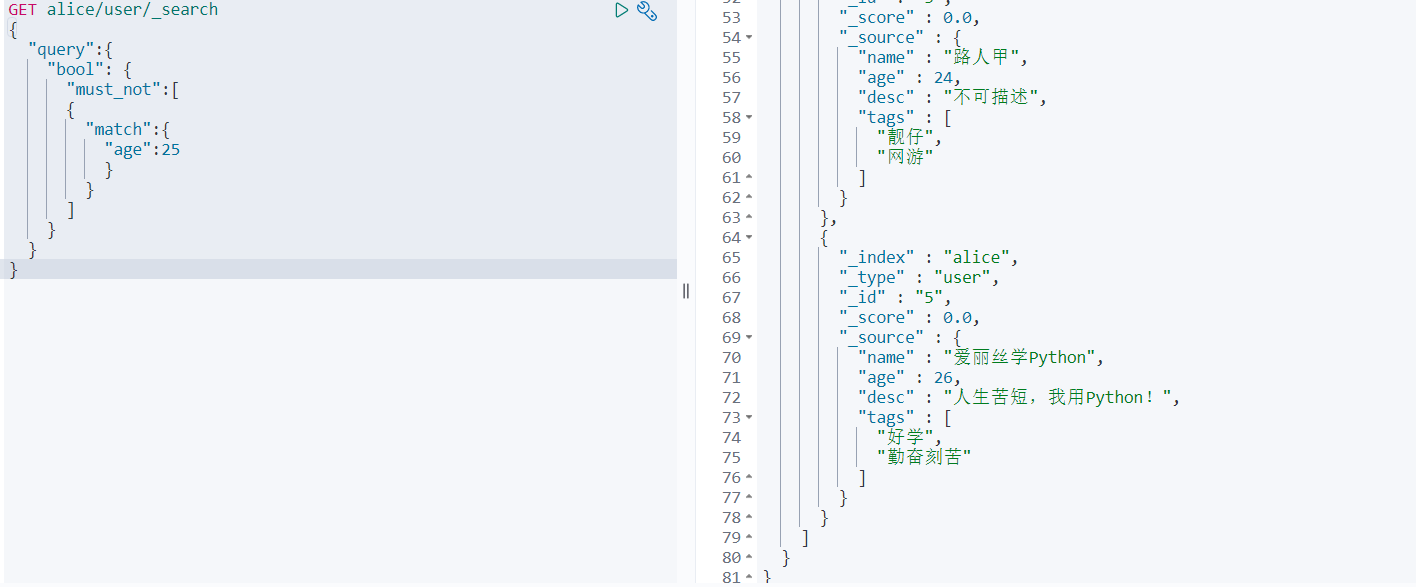
Task: Fold the "tags" array at line 58
Action: pos(749,118)
